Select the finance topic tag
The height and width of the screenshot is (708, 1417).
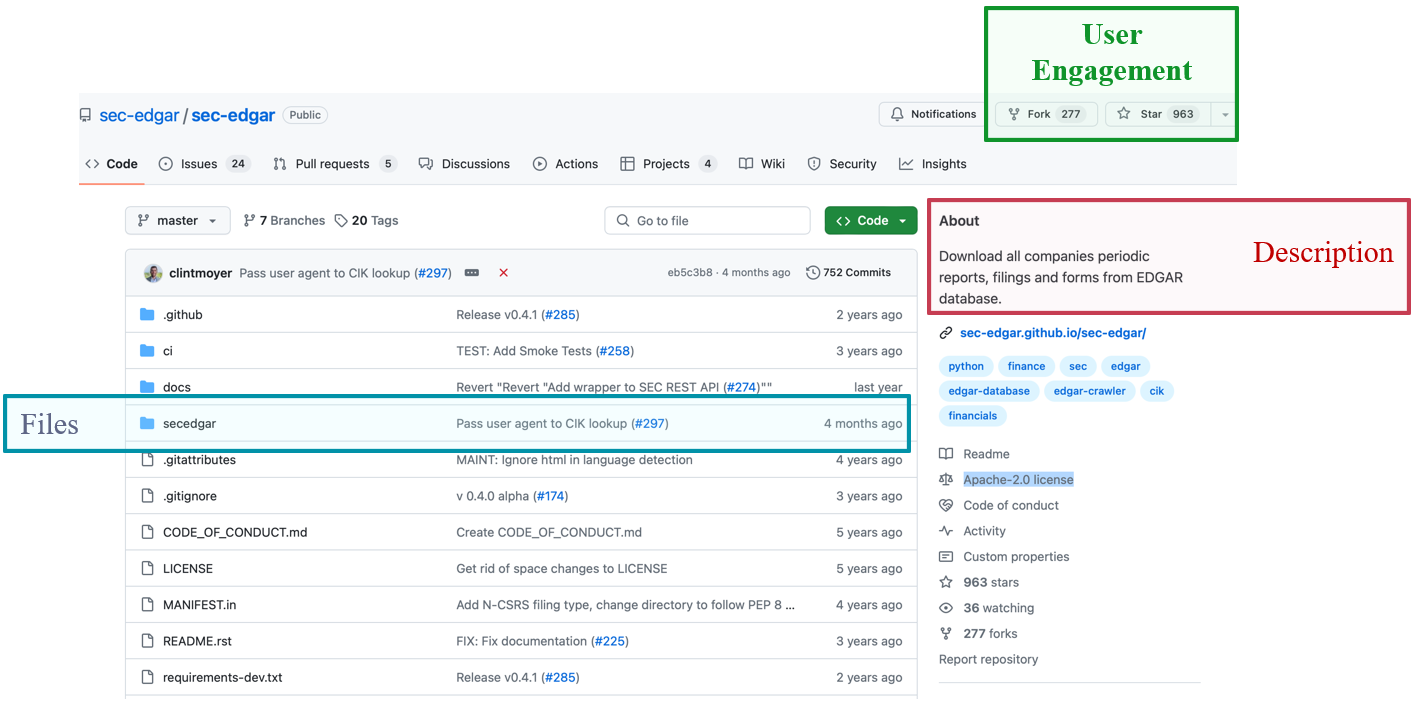[x=1026, y=367]
